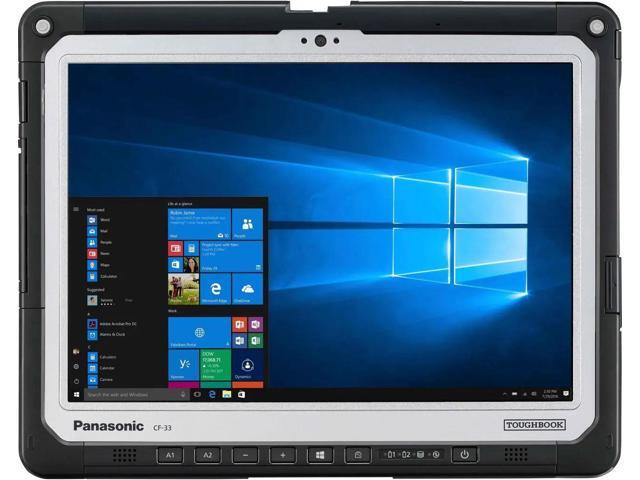Launch the Microsoft Edge tile
640x480 pixels.
[x=215, y=289]
